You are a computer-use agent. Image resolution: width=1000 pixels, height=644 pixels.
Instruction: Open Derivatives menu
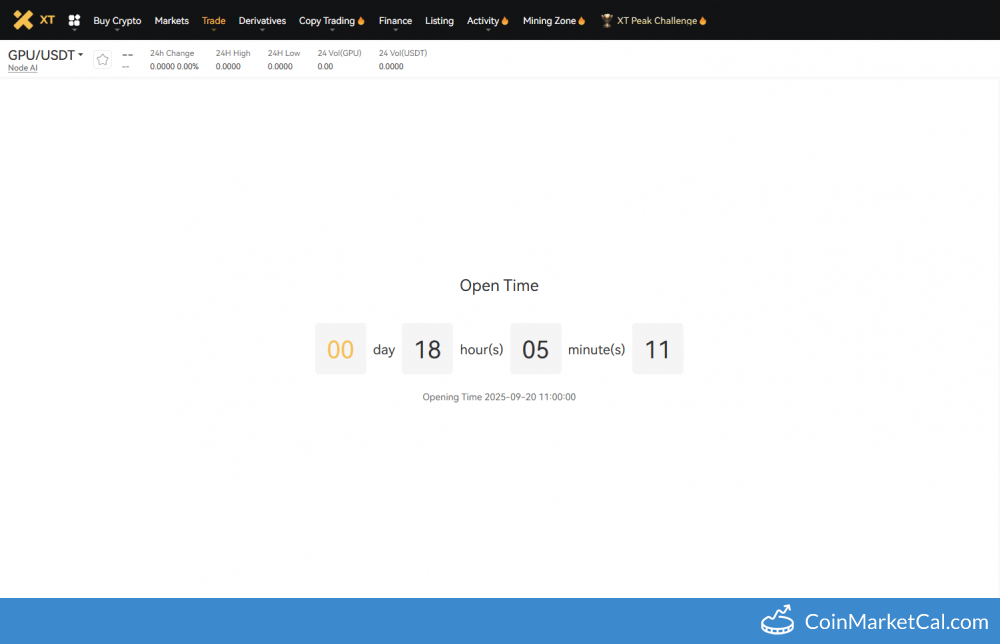tap(262, 20)
